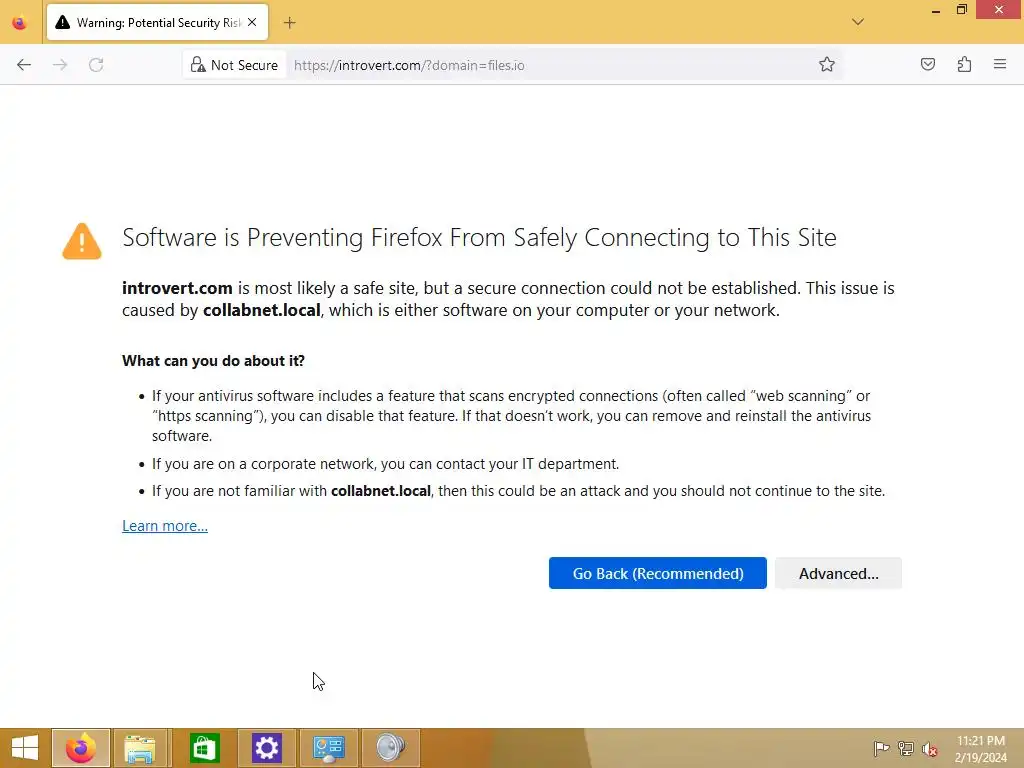Click the muted volume tray icon
The height and width of the screenshot is (768, 1024).
tap(929, 748)
